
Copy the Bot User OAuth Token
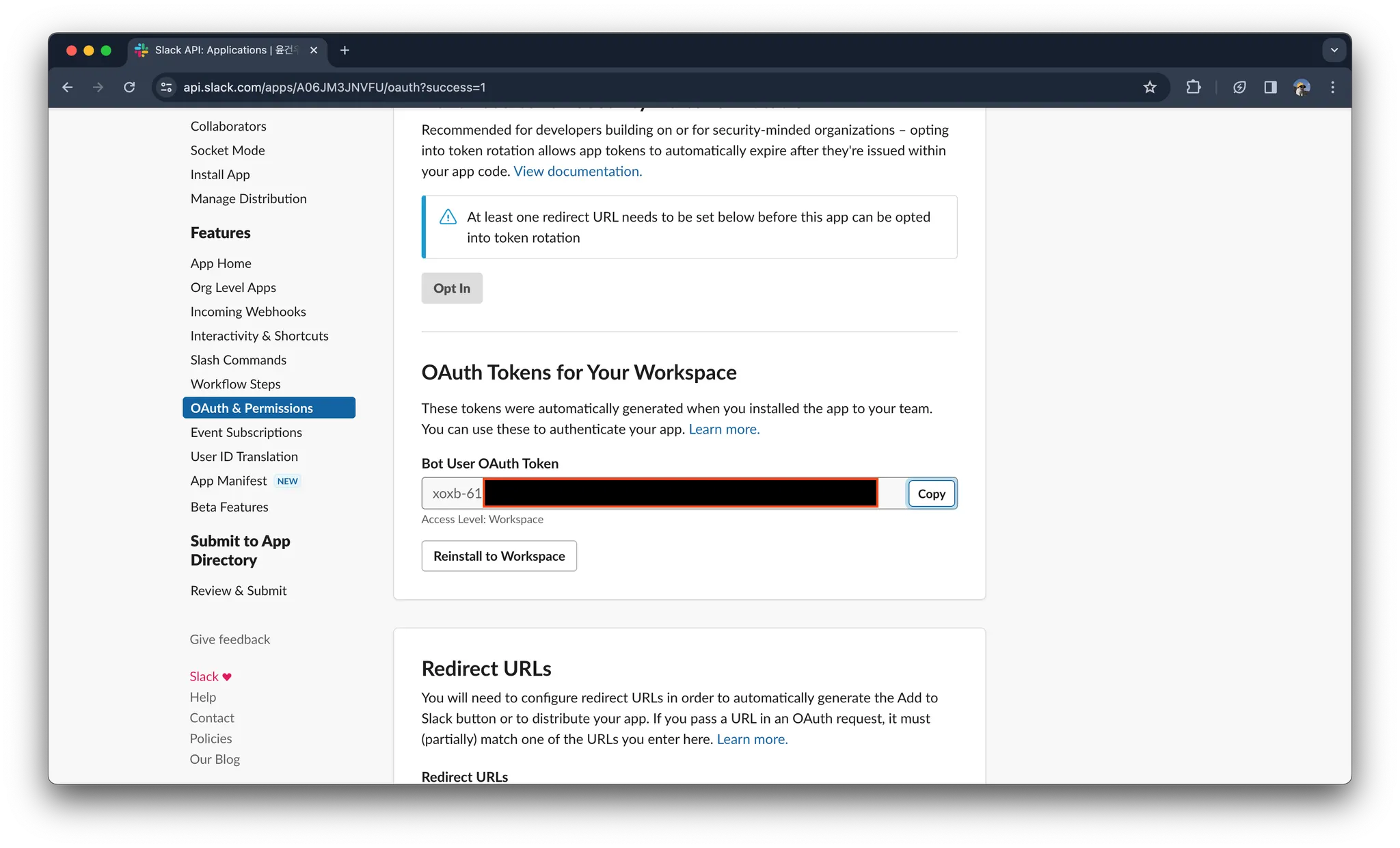[x=931, y=494]
